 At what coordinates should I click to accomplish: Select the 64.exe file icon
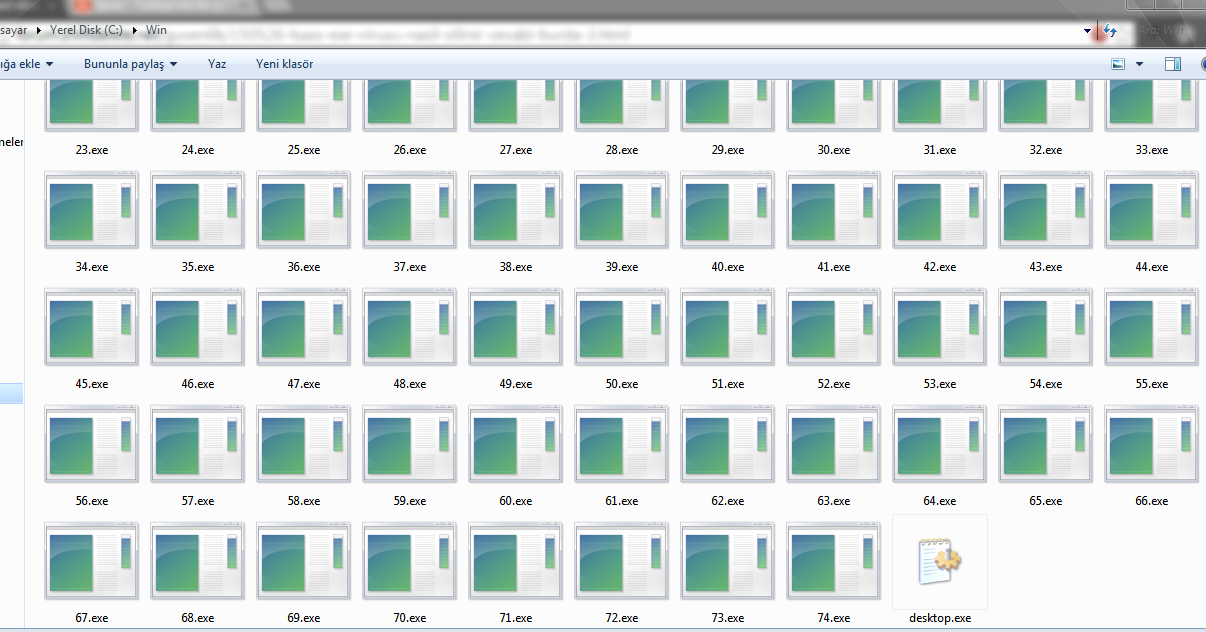coord(940,444)
